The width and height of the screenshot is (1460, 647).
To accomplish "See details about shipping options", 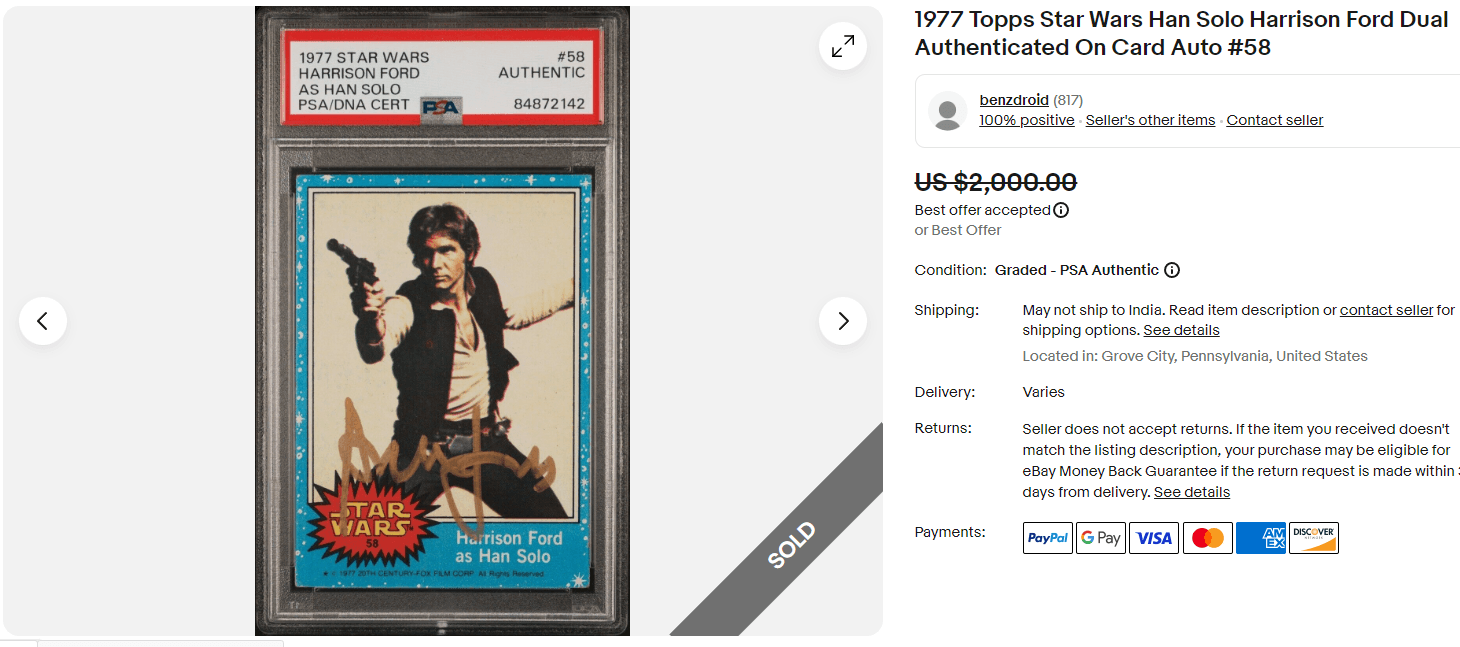I will tap(1181, 329).
